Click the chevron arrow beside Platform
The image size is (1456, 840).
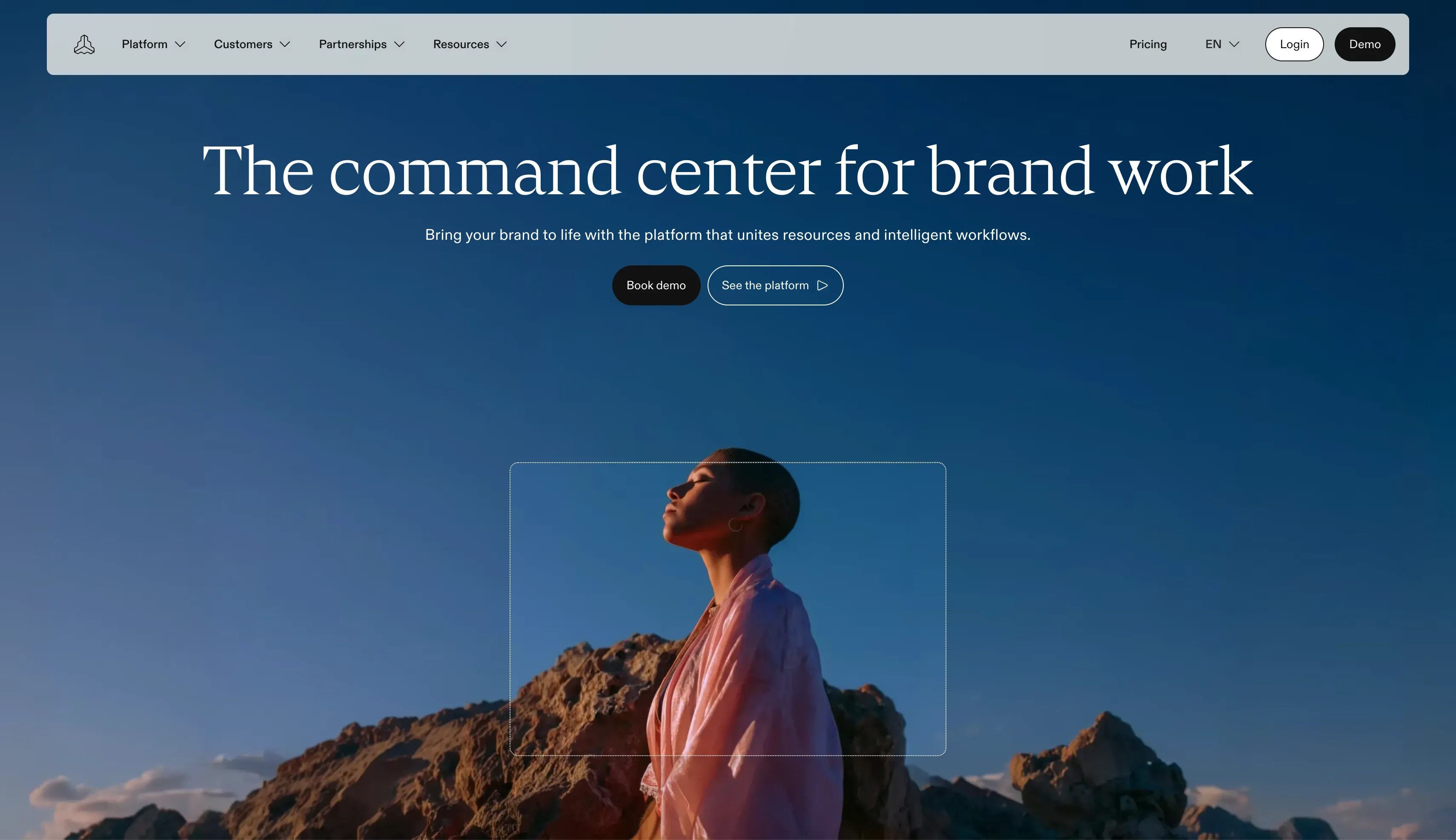(x=180, y=44)
